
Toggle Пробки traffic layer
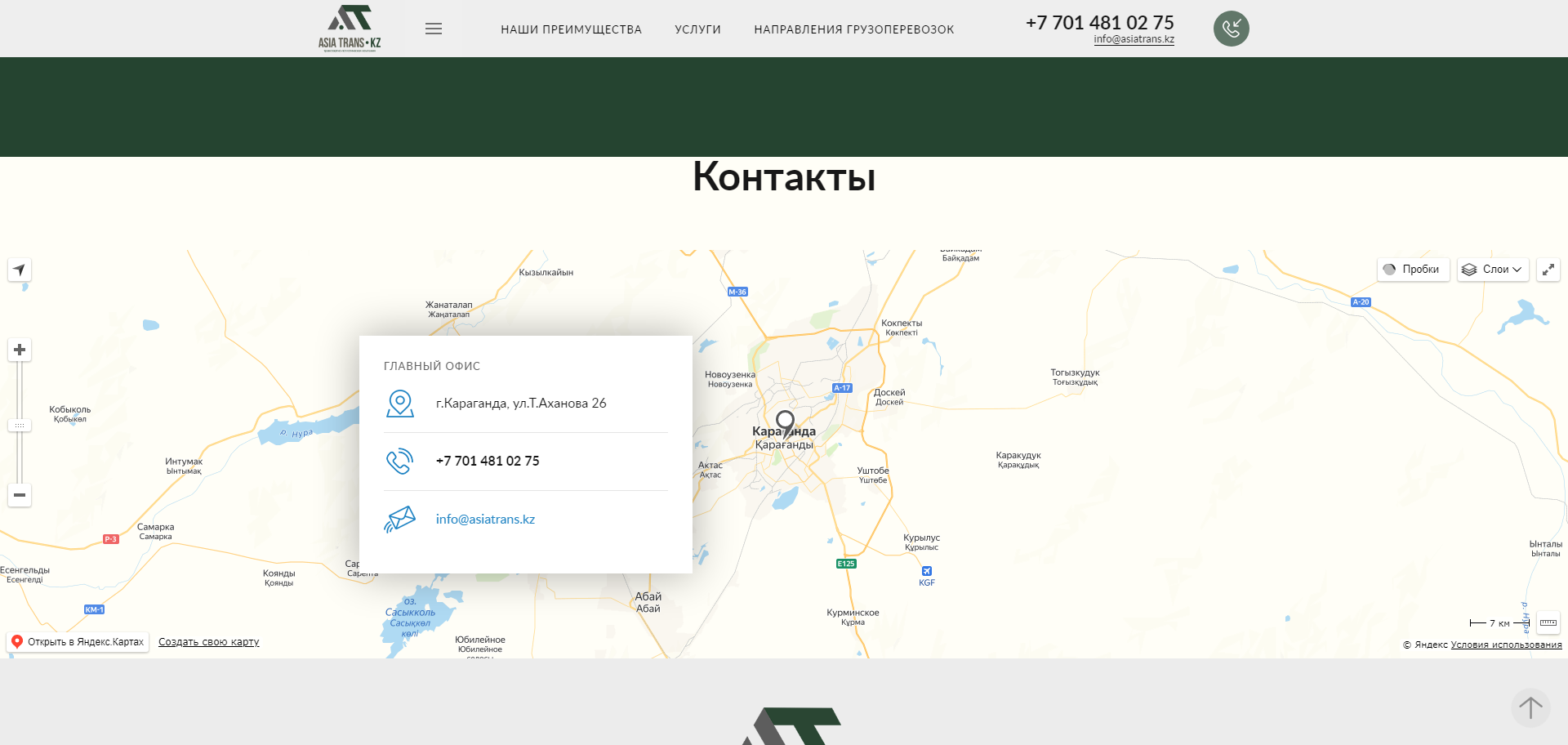pos(1413,270)
